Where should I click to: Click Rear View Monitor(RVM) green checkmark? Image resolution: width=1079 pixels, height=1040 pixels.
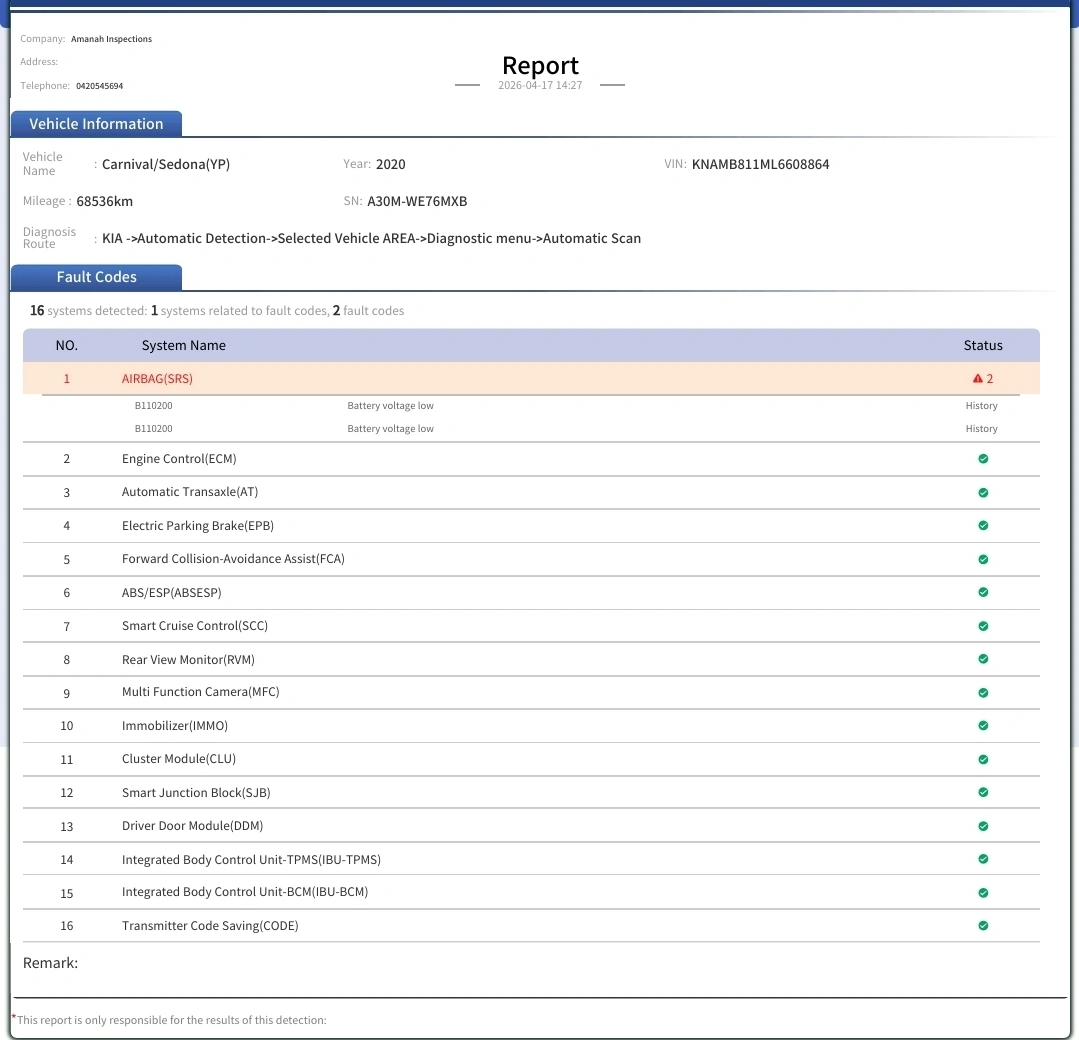983,659
